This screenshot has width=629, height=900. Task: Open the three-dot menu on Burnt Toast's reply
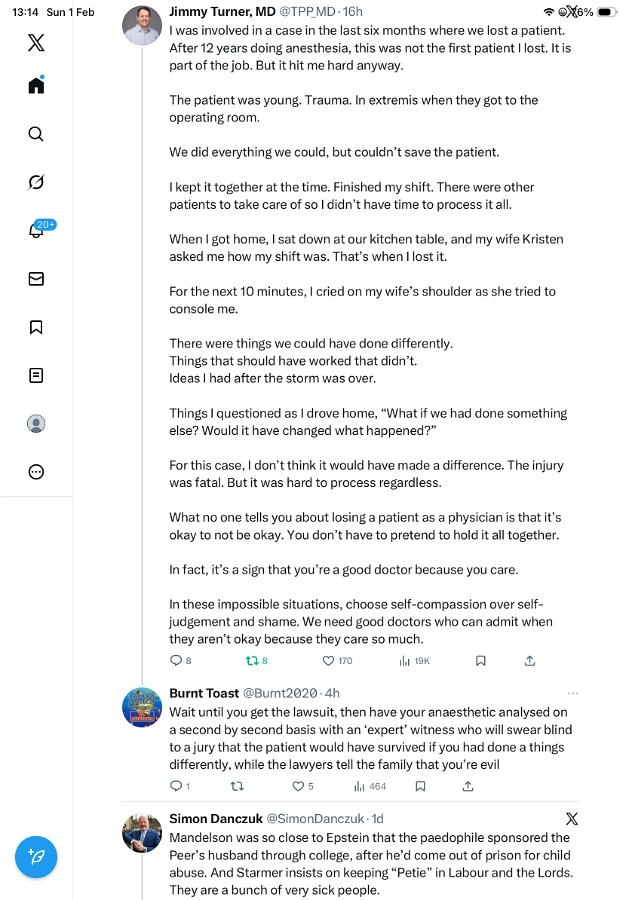coord(572,693)
